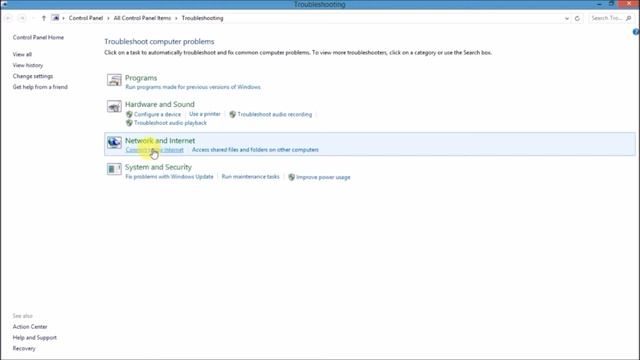Expand chevron after All Control Panel Items
Screen dimensions: 640x360
click(176, 18)
